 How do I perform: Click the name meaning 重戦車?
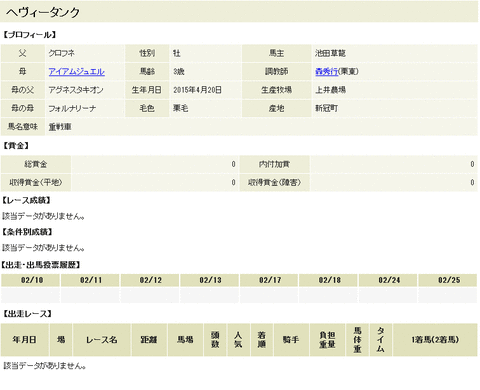click(x=60, y=127)
